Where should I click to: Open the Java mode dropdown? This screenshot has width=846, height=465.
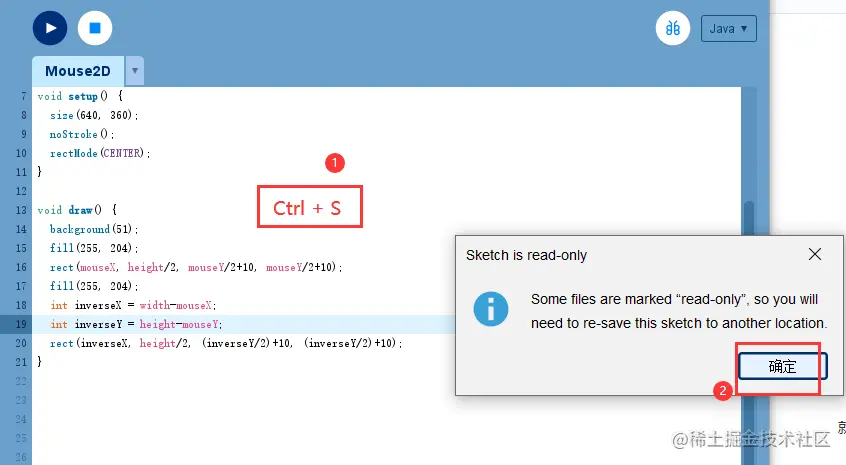point(728,29)
